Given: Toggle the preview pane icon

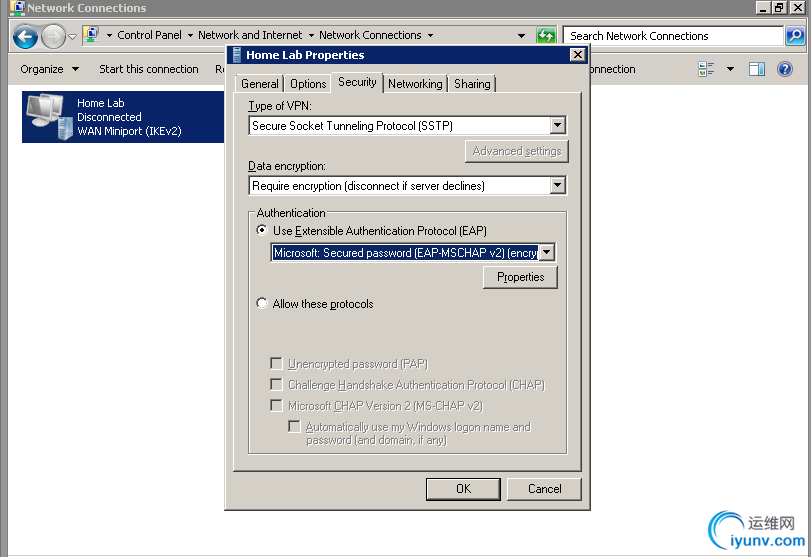Looking at the screenshot, I should pos(757,69).
